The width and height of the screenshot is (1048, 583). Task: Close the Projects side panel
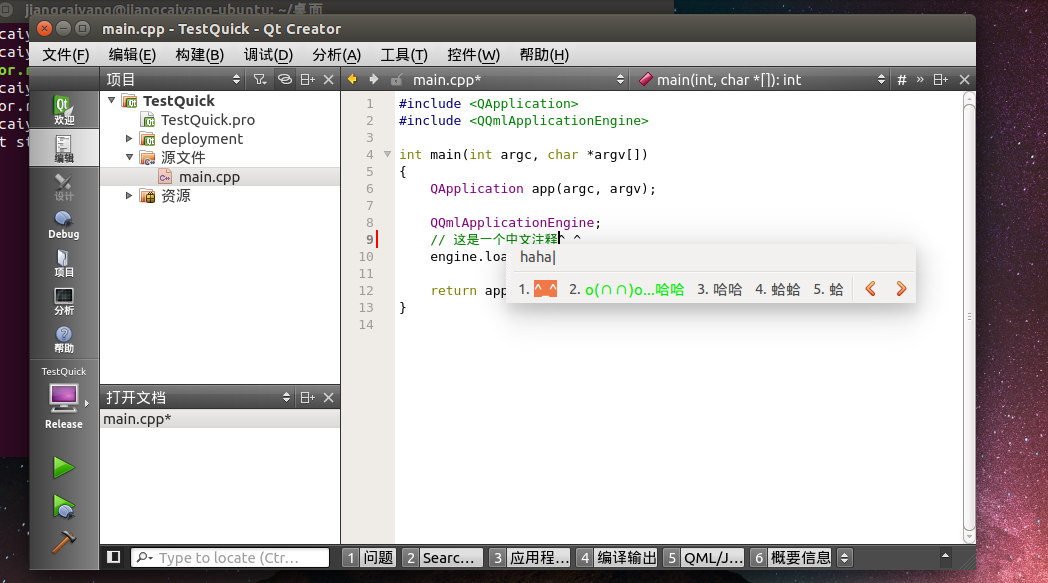click(x=328, y=80)
